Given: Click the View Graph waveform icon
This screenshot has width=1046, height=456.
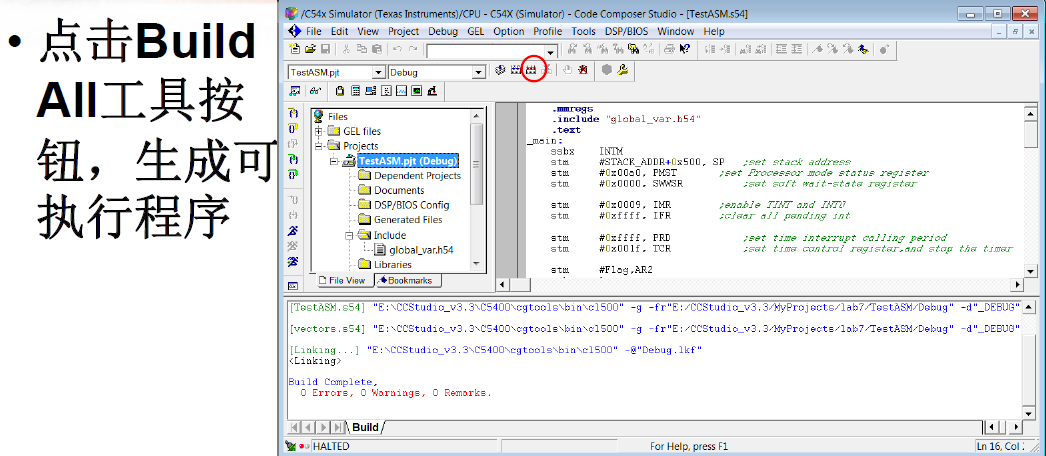Looking at the screenshot, I should (x=401, y=91).
